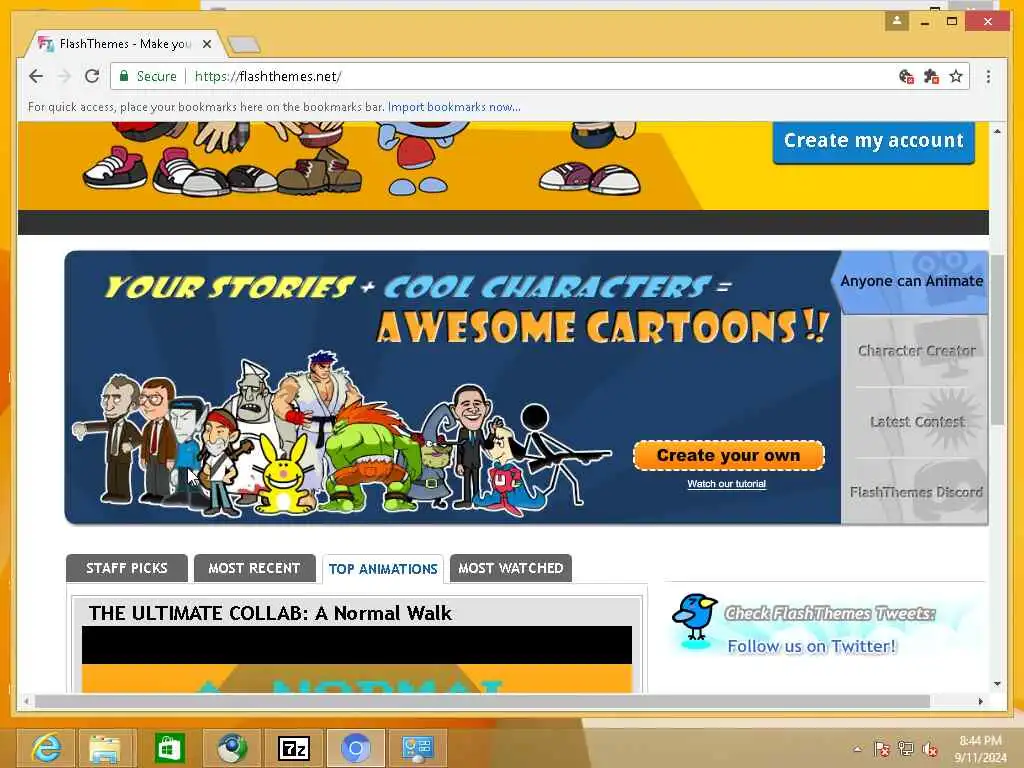Open the Watch our tutorial link
This screenshot has height=768, width=1024.
pyautogui.click(x=726, y=484)
